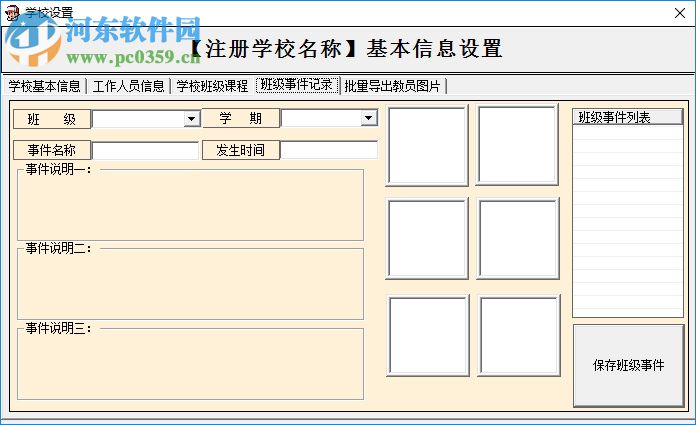Expand the 班级 dropdown arrow

pyautogui.click(x=191, y=119)
